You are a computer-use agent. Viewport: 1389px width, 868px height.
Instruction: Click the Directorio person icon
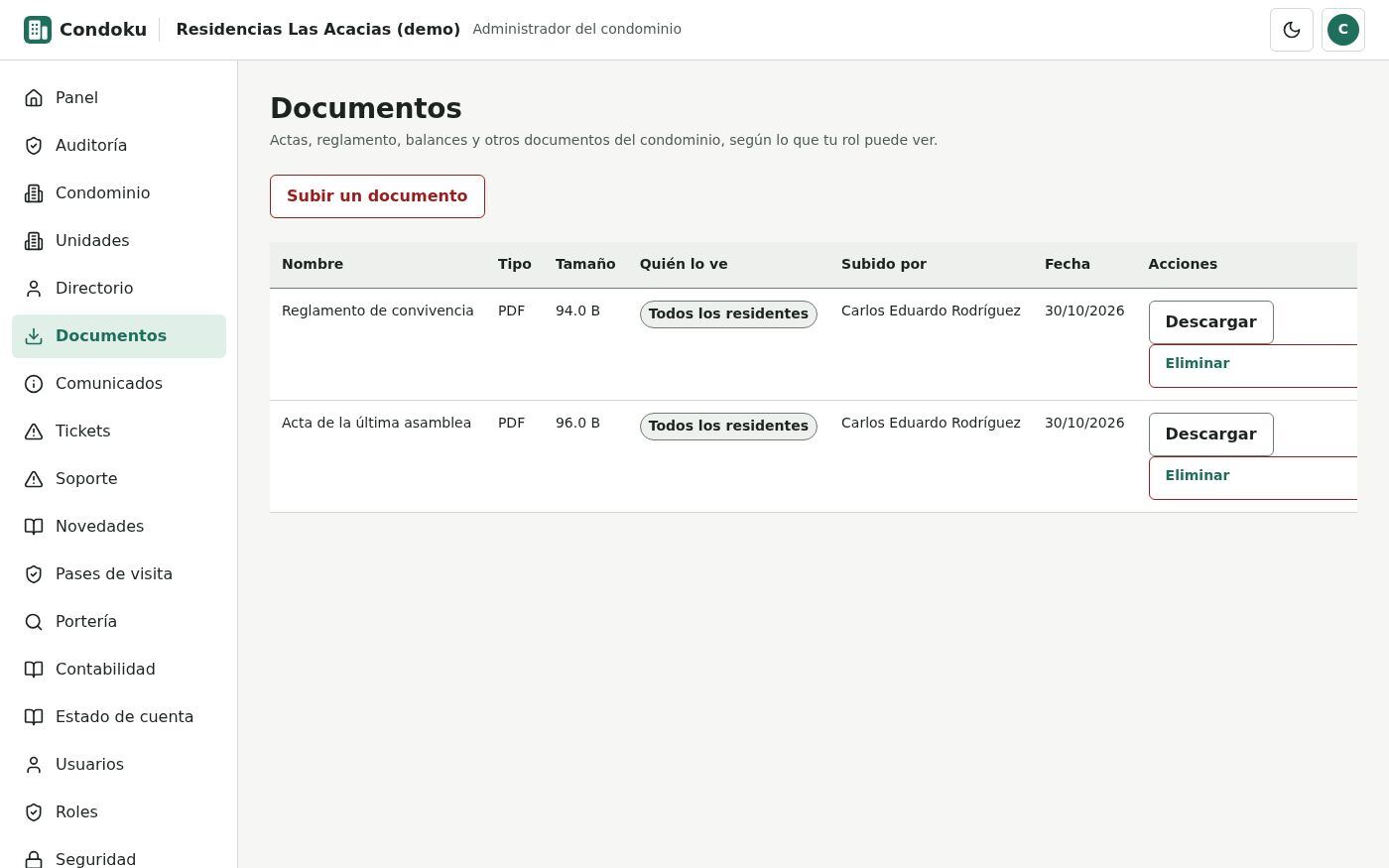tap(34, 289)
